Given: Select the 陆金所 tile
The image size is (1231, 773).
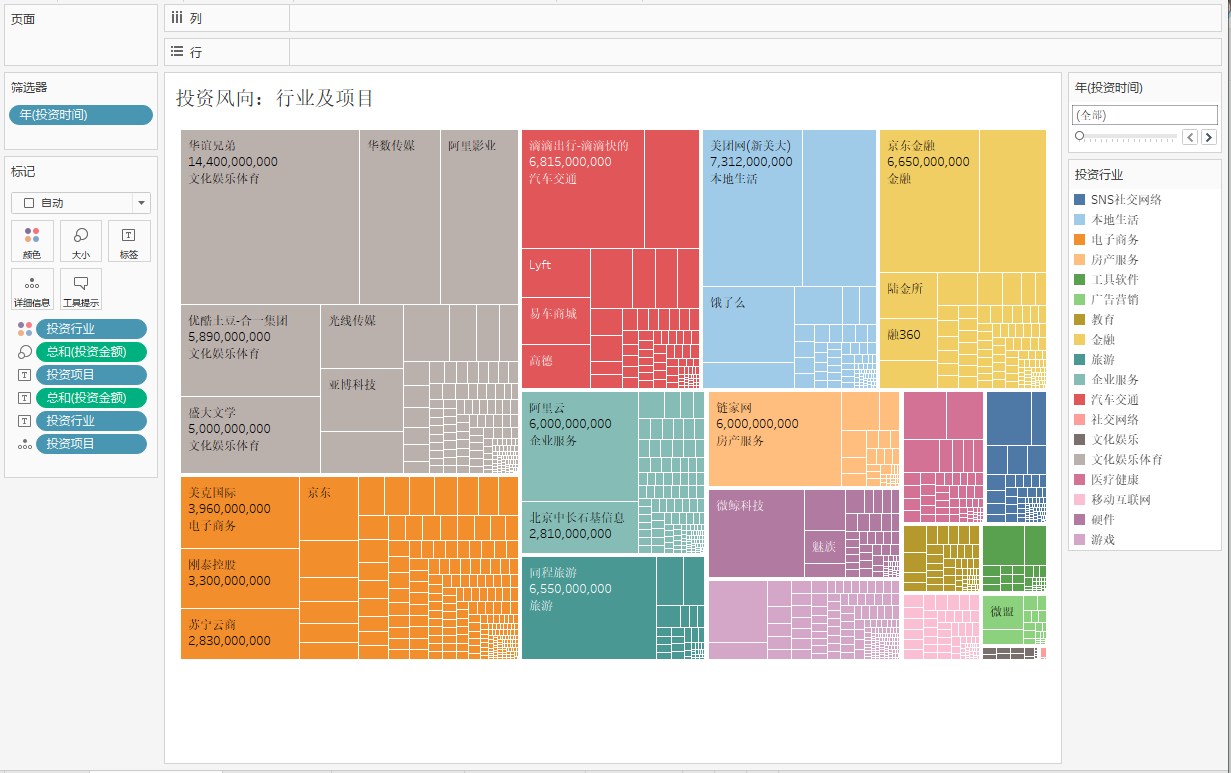Looking at the screenshot, I should pyautogui.click(x=909, y=296).
